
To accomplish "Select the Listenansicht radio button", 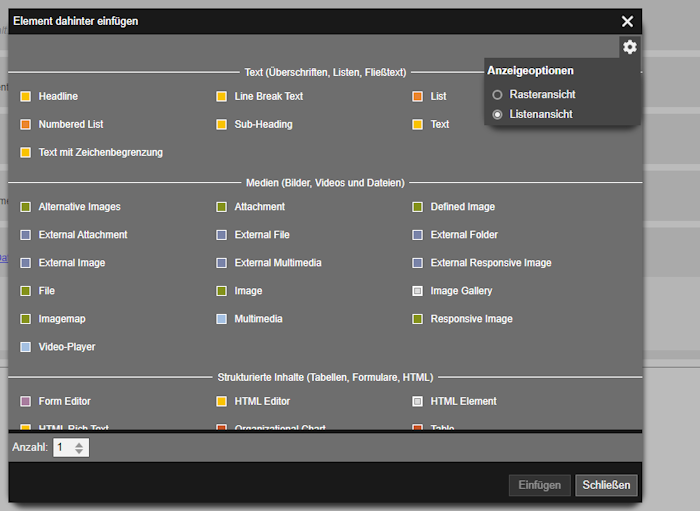I will pos(497,115).
